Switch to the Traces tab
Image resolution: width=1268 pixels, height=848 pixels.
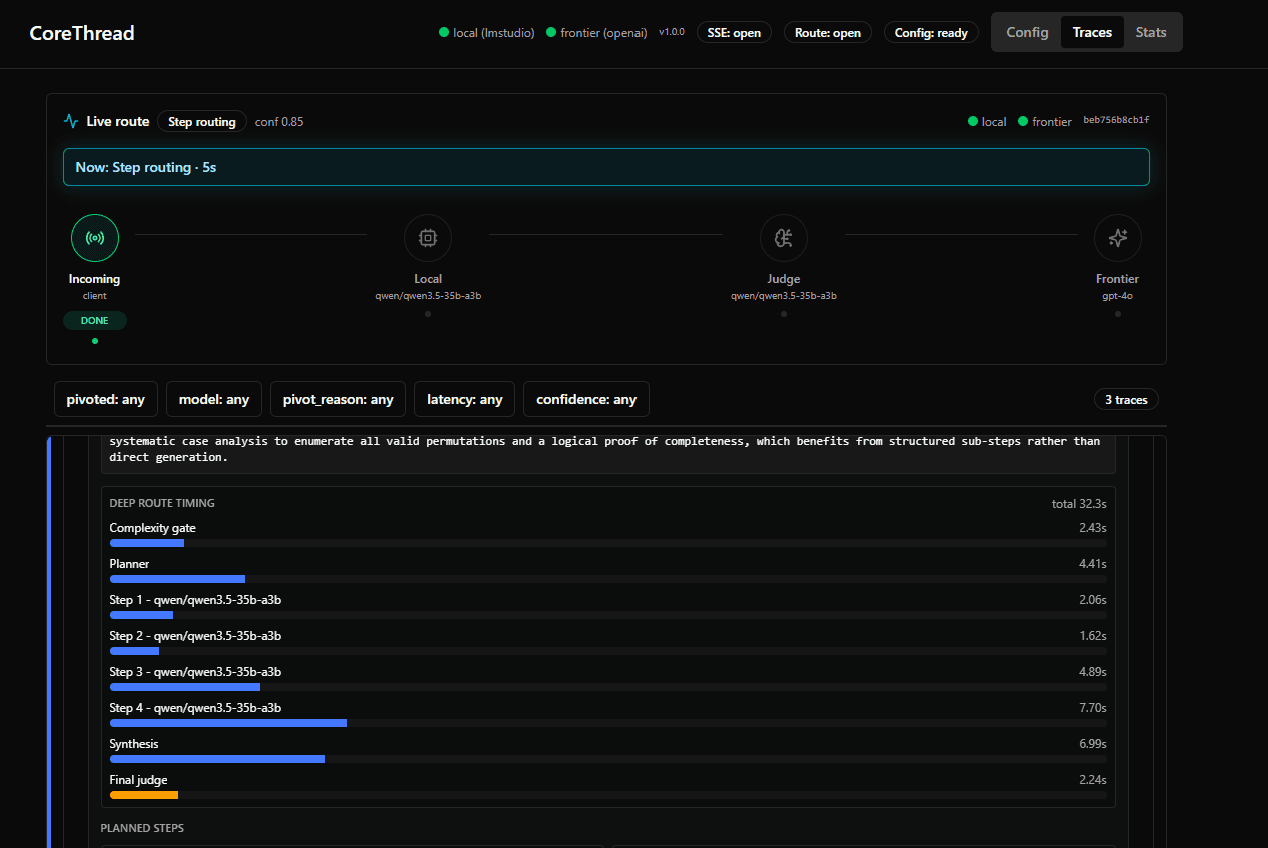[1092, 32]
